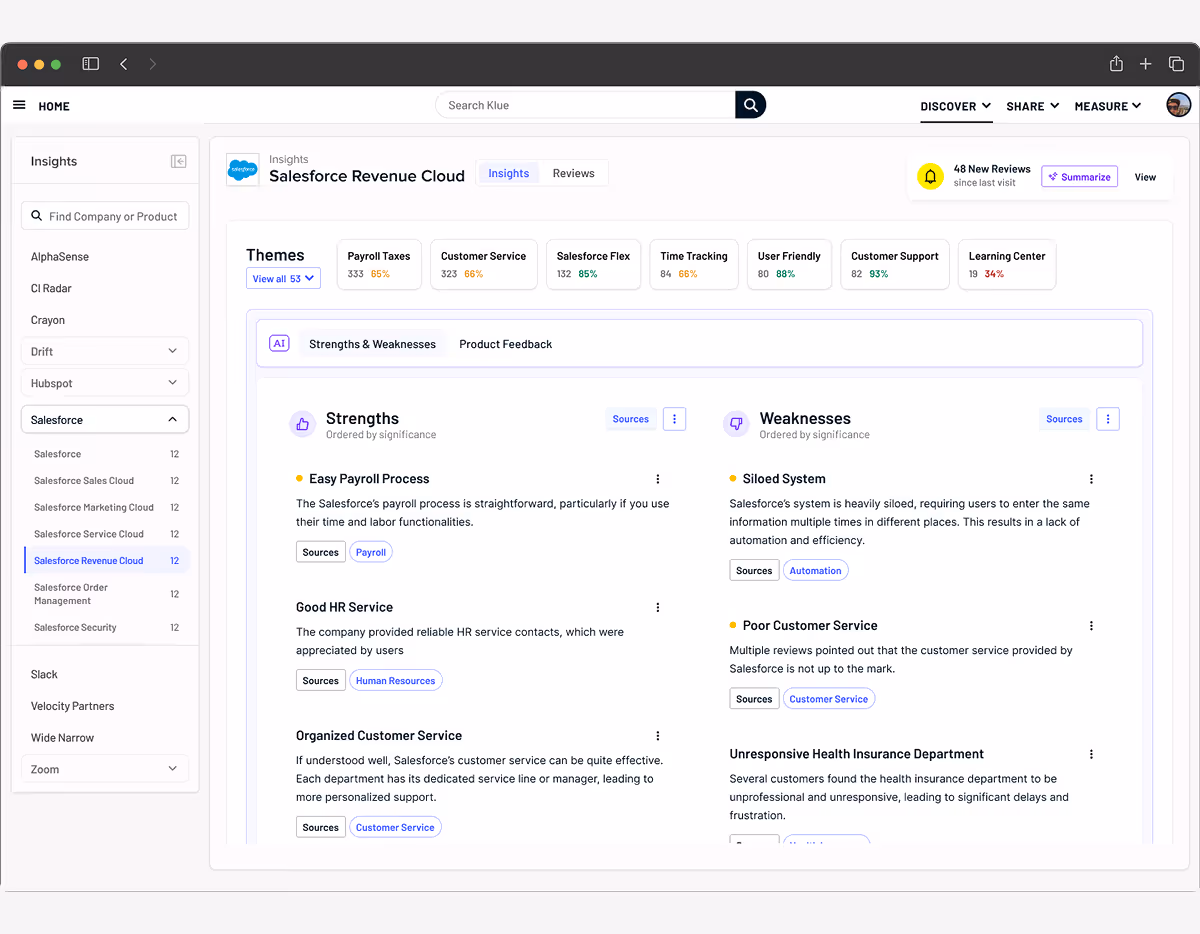Image resolution: width=1200 pixels, height=934 pixels.
Task: Click the yellow notification bell icon
Action: (930, 177)
